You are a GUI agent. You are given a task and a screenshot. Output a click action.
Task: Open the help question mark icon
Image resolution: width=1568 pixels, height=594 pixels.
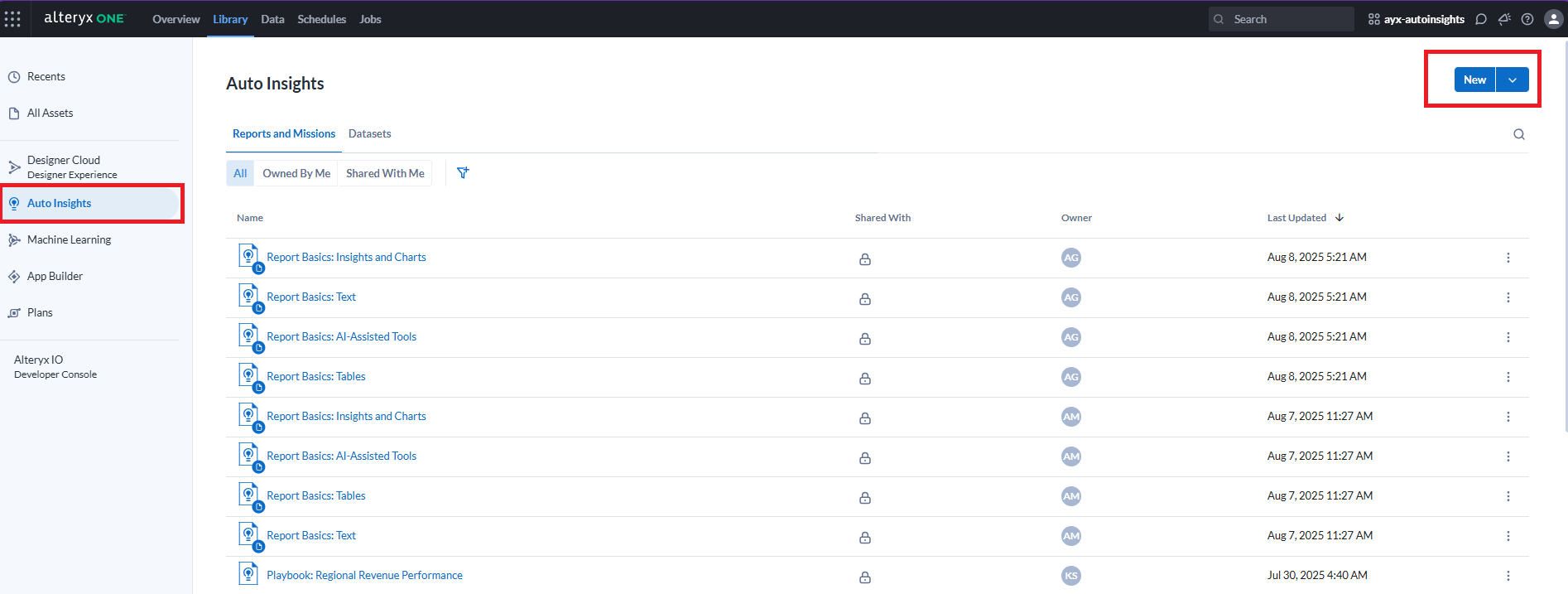coord(1527,19)
